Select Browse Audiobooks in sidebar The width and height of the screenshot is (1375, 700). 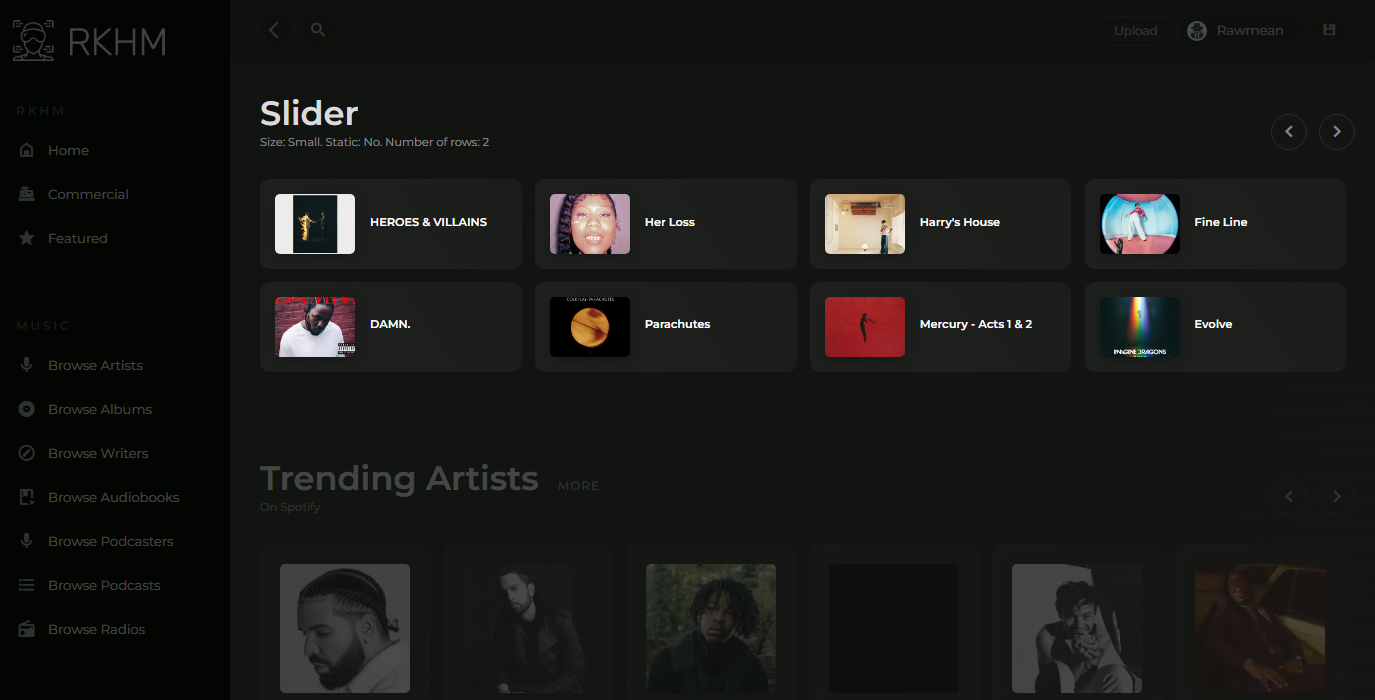click(115, 497)
